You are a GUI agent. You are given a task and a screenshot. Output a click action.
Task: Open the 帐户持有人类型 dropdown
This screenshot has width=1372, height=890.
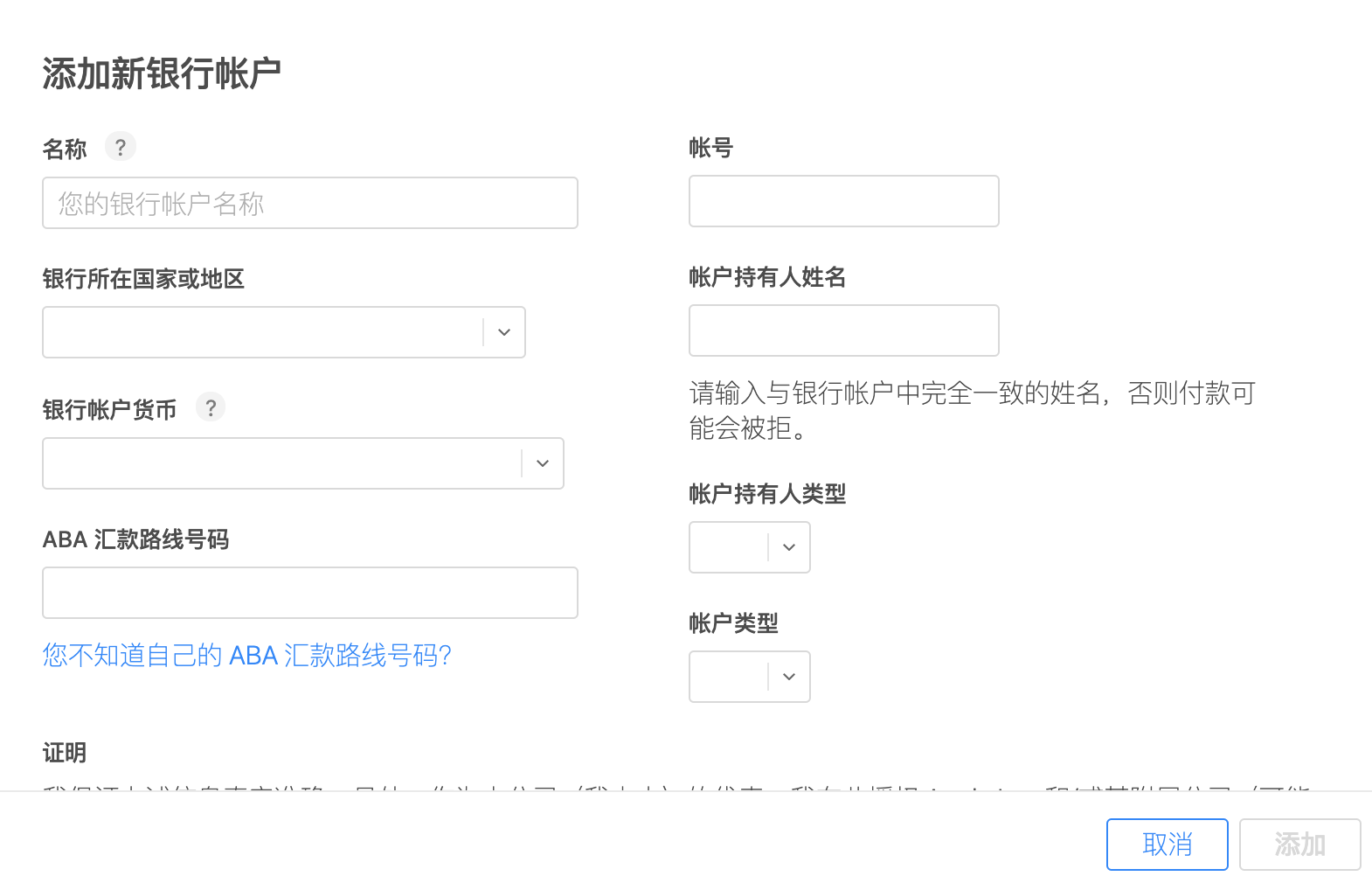click(749, 547)
